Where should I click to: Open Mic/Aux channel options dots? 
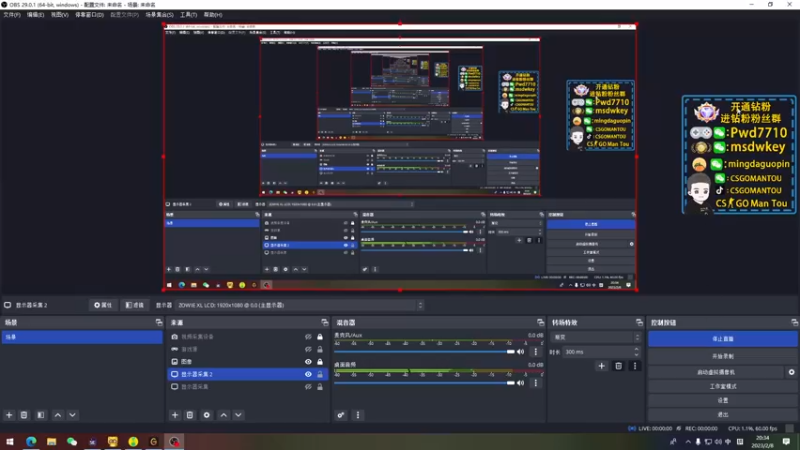click(x=536, y=352)
